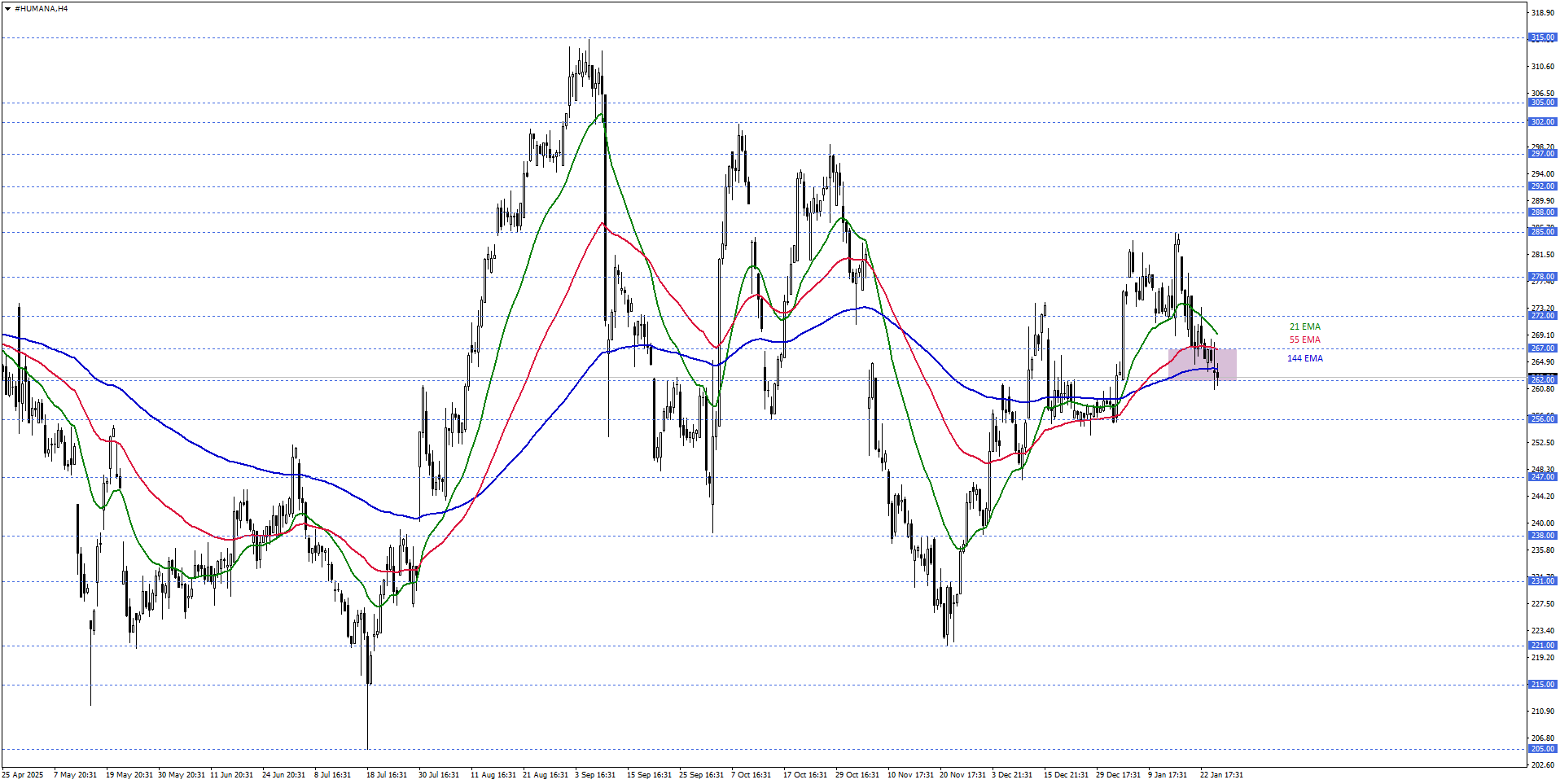The width and height of the screenshot is (1560, 784).
Task: Select the 215.00 price level tag
Action: click(1542, 685)
